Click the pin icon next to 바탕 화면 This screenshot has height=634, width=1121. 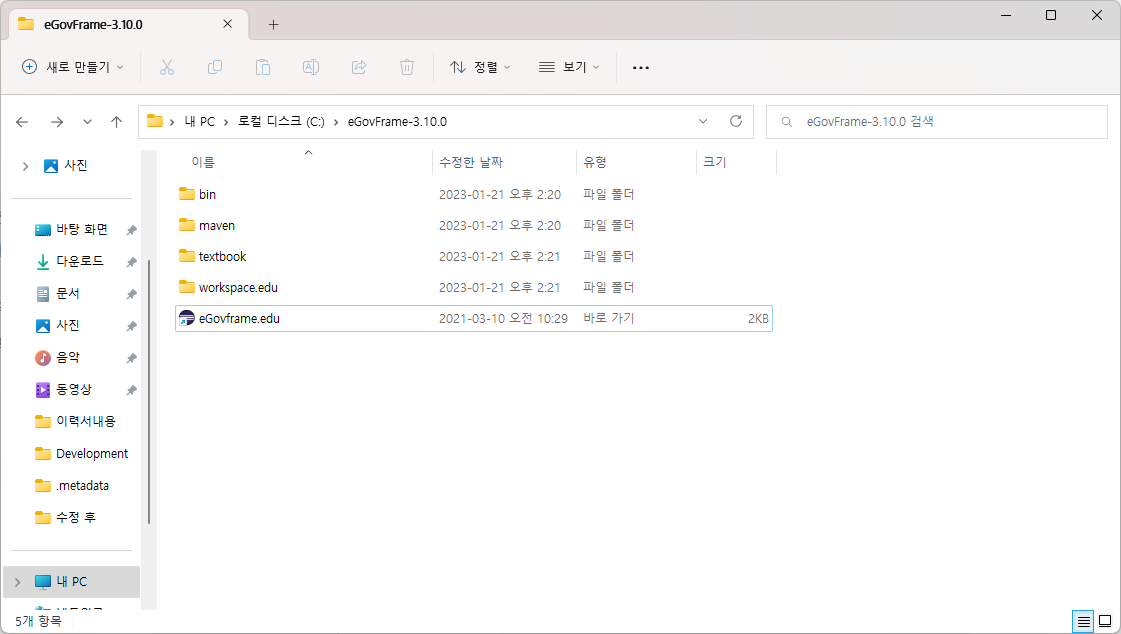[x=132, y=230]
